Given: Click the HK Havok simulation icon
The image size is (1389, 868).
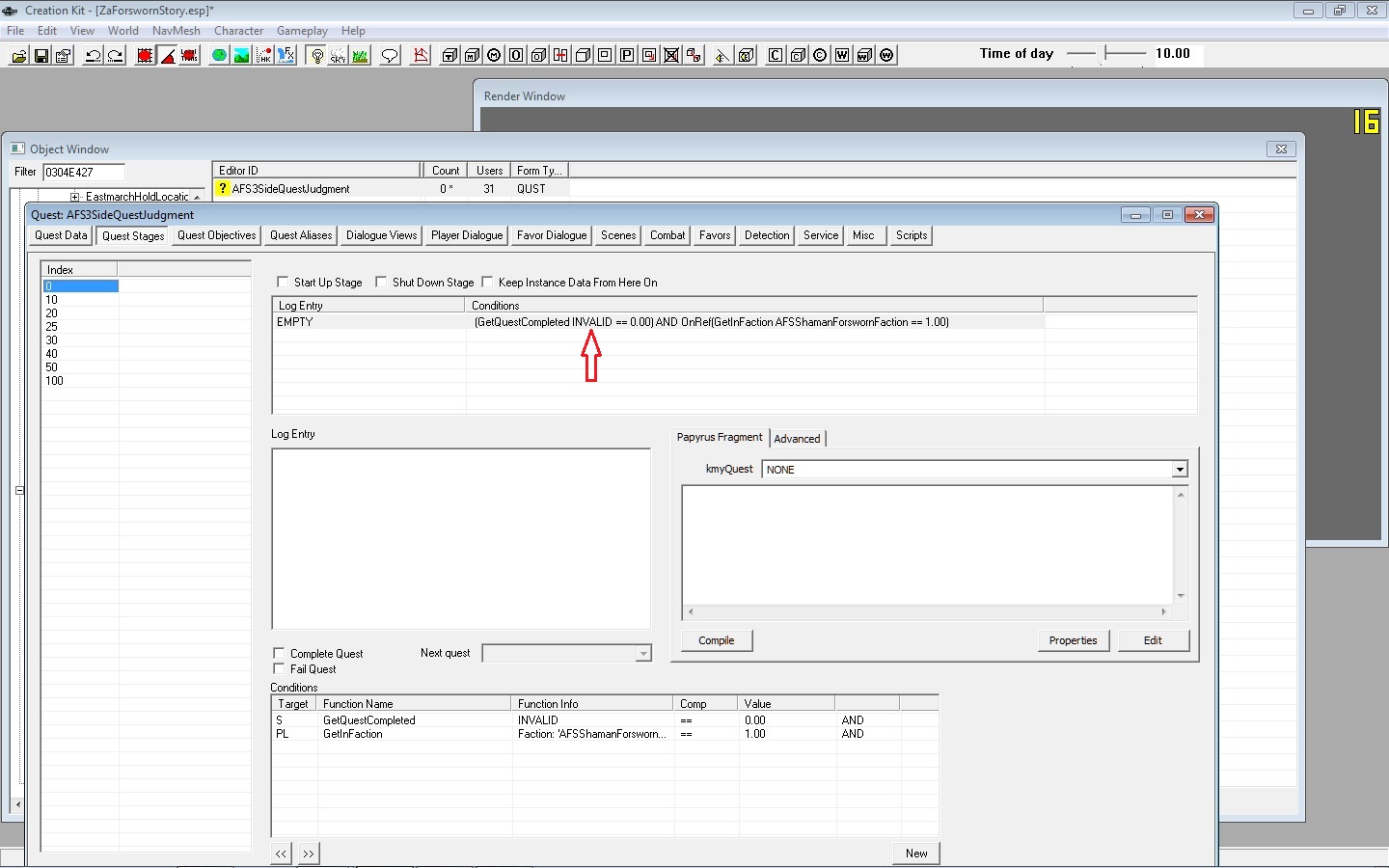Looking at the screenshot, I should [x=263, y=55].
